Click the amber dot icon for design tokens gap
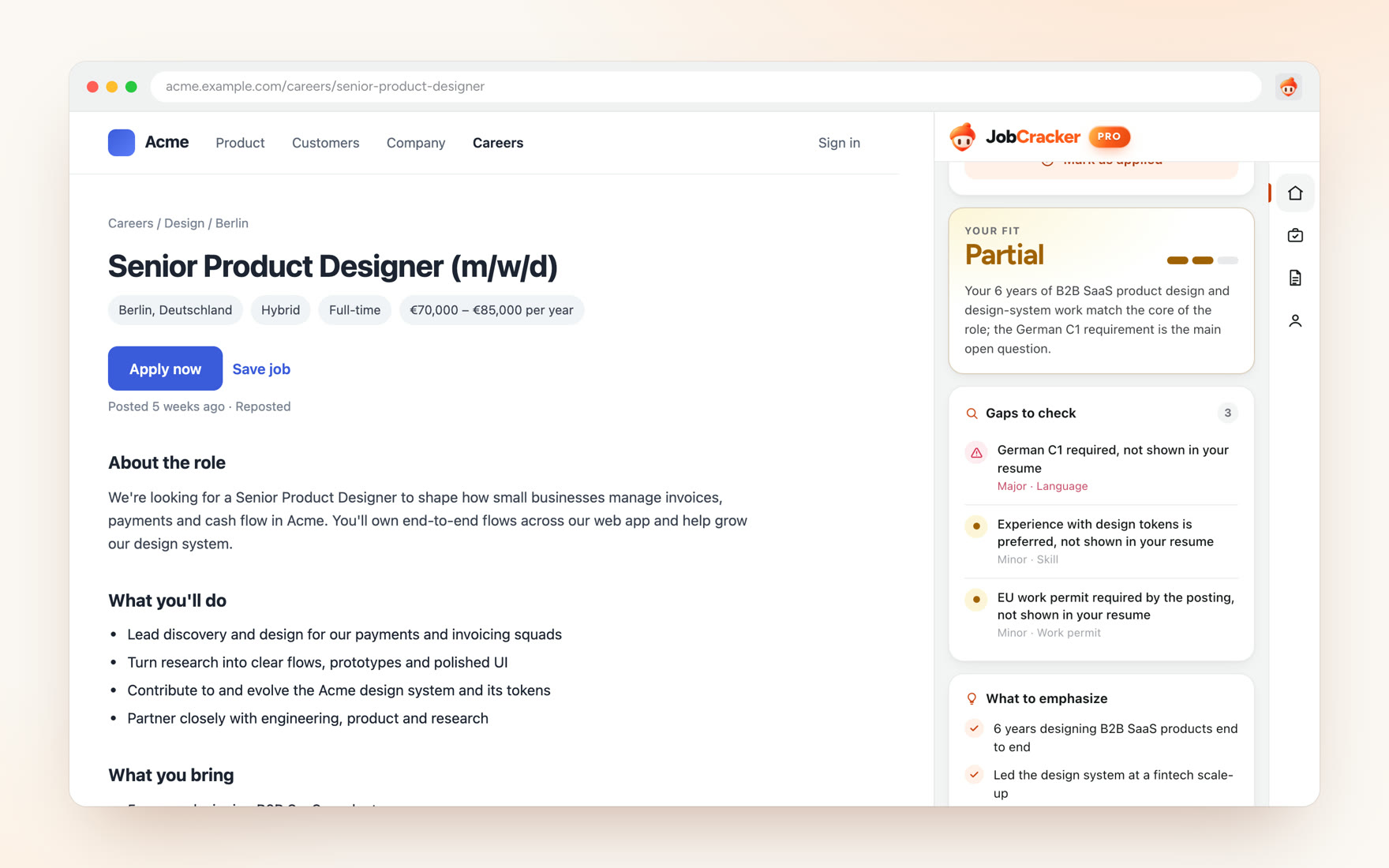The image size is (1389, 868). [x=976, y=526]
